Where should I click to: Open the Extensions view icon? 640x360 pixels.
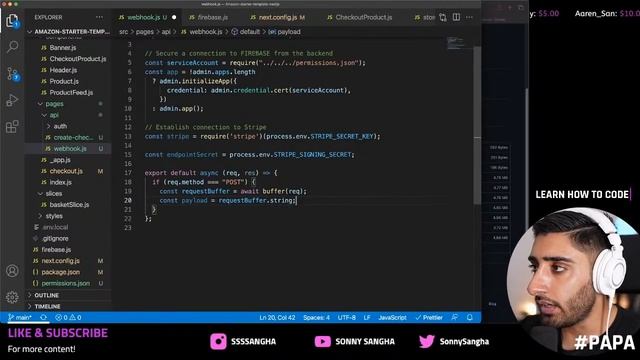[x=12, y=127]
